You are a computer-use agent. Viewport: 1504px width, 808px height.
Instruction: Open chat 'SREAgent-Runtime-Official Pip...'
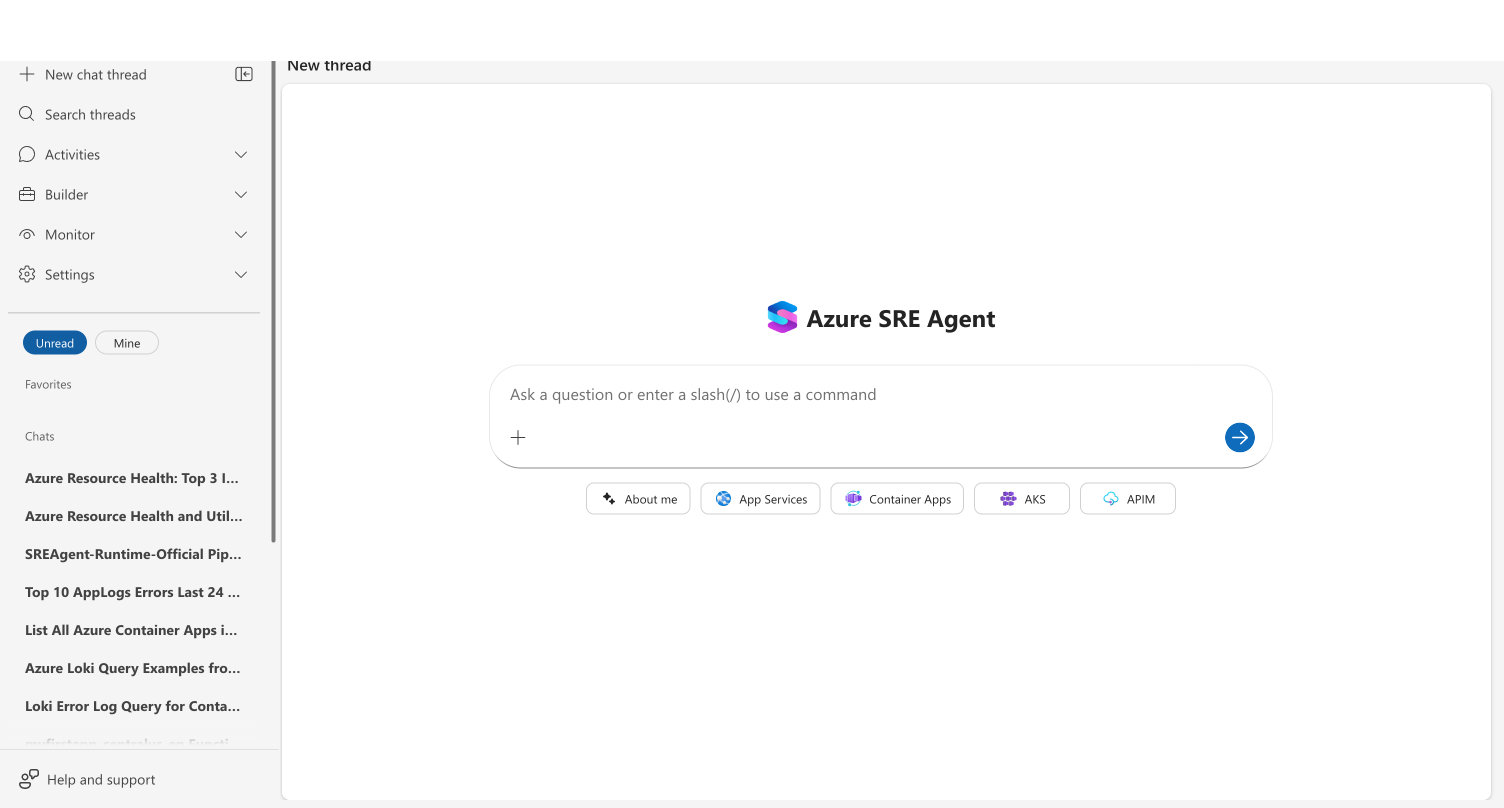click(x=133, y=554)
